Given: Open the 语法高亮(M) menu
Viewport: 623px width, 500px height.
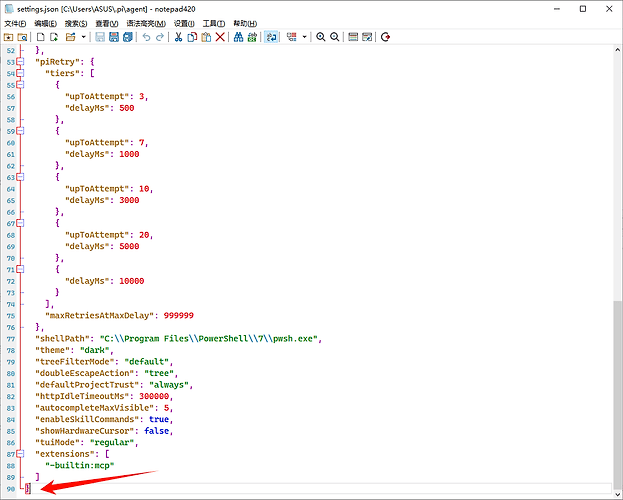Looking at the screenshot, I should point(146,23).
